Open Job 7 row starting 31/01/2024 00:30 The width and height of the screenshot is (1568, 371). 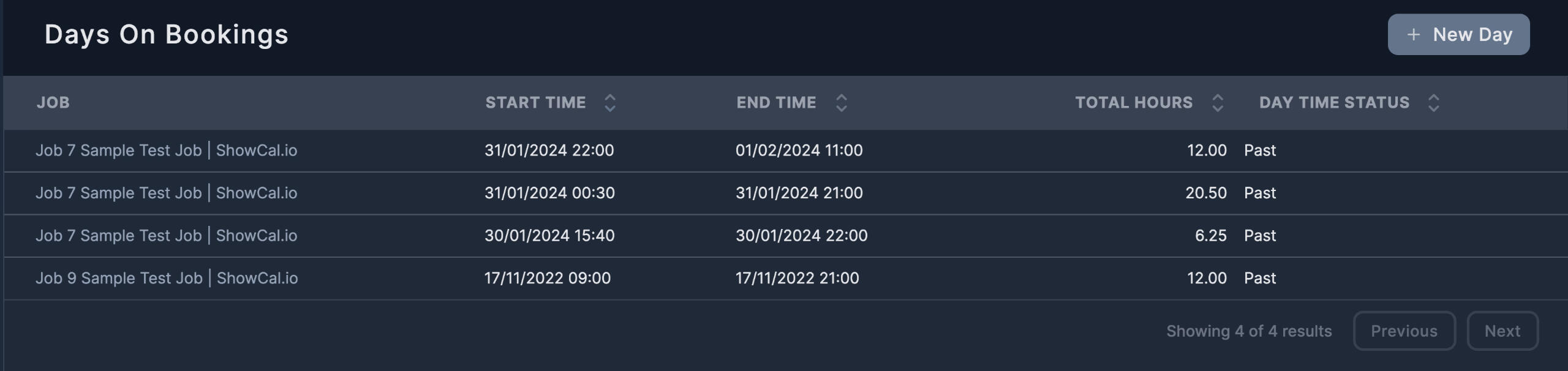coord(166,193)
